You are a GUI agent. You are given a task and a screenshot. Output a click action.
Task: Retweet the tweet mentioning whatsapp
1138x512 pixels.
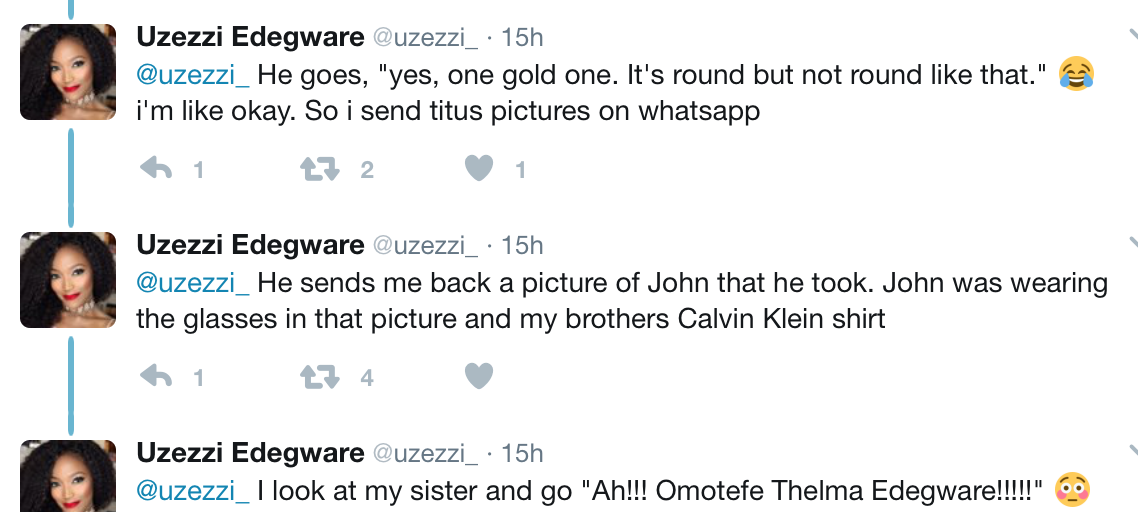tap(320, 170)
